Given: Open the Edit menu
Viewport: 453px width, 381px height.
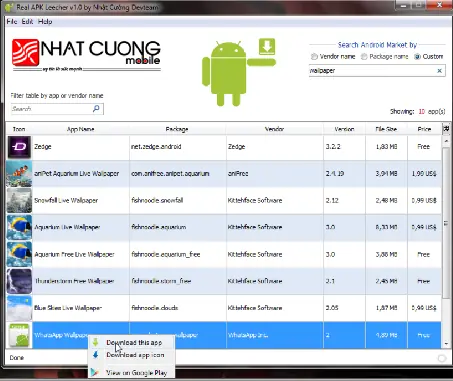Looking at the screenshot, I should [27, 22].
